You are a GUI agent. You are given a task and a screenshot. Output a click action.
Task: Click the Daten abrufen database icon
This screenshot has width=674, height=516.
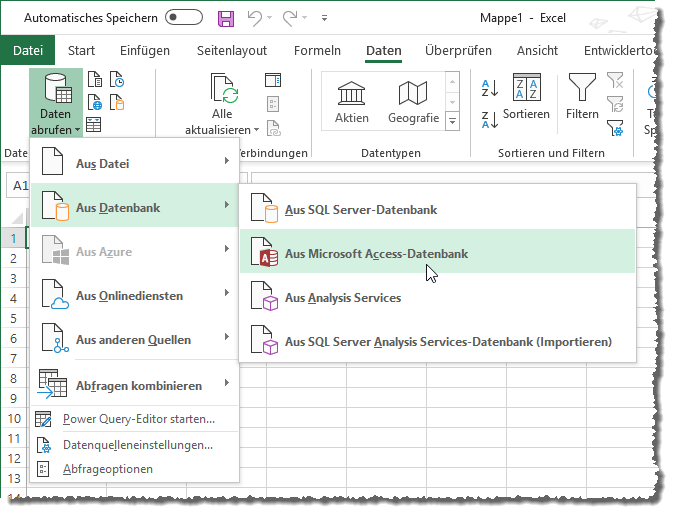[x=58, y=88]
